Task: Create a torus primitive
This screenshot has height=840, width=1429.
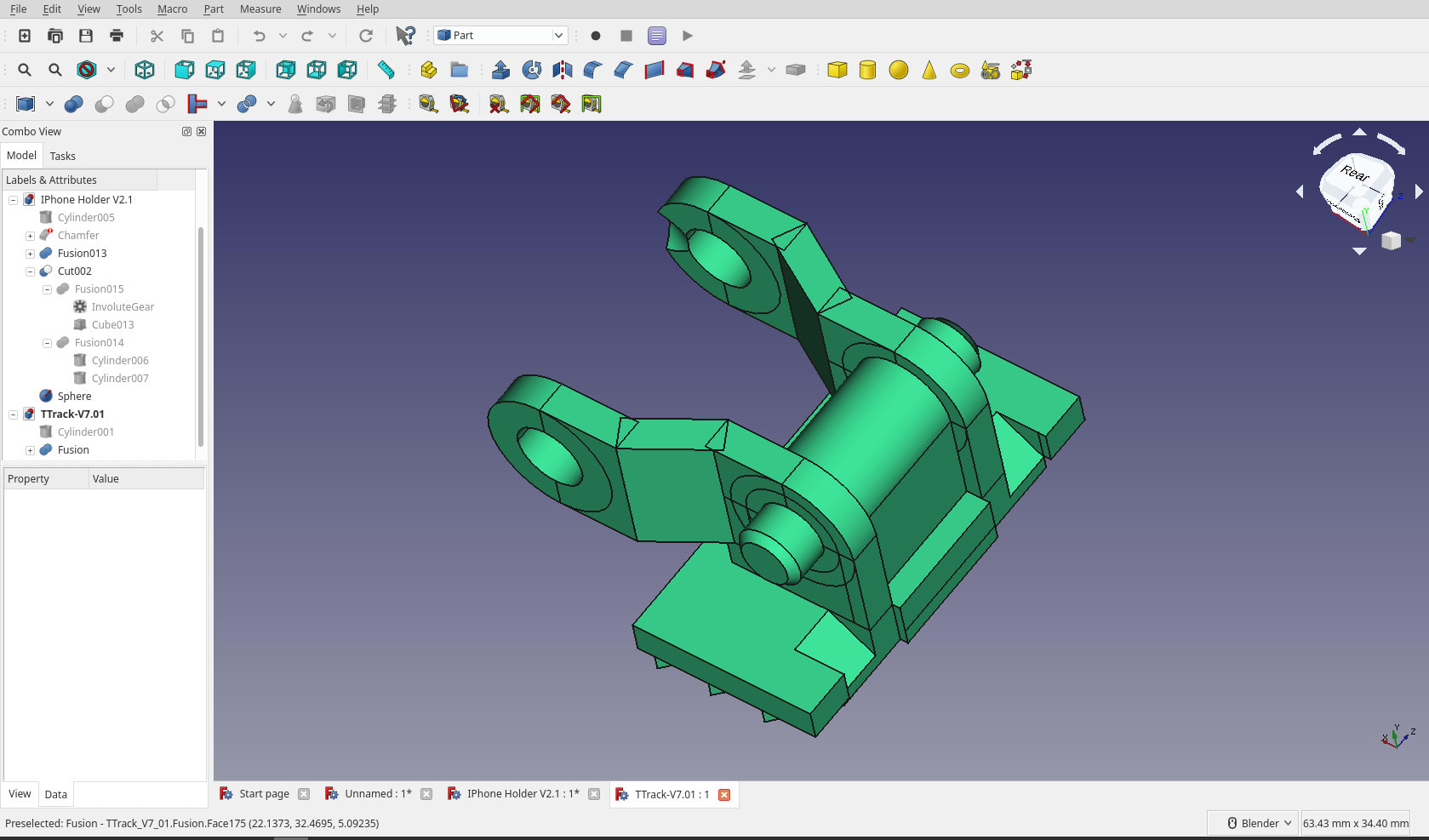Action: click(x=959, y=70)
